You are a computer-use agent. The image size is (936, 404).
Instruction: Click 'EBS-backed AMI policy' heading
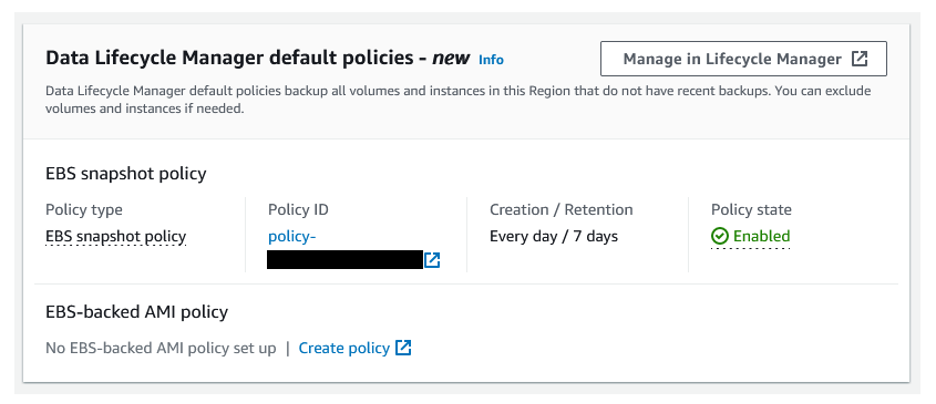pos(137,312)
